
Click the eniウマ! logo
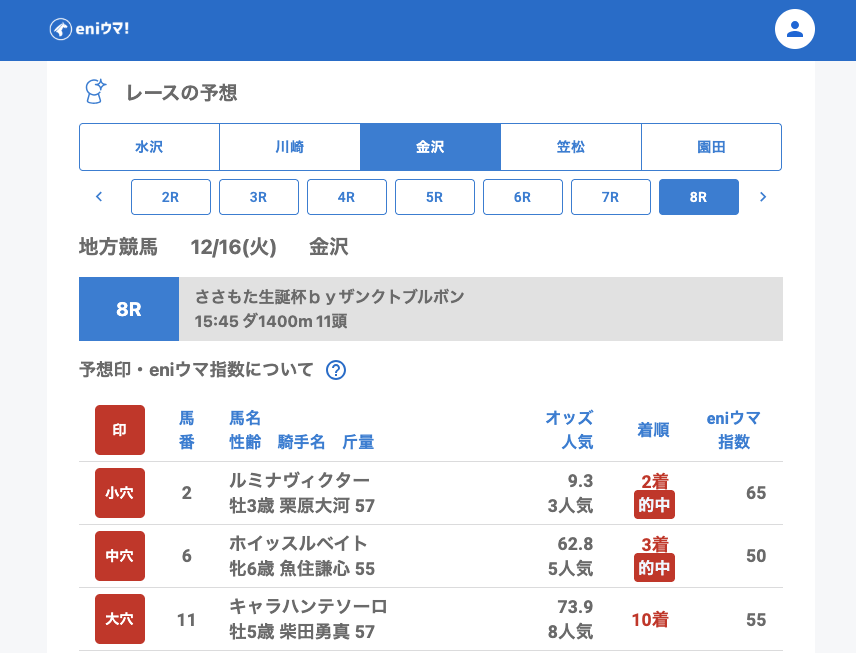(89, 29)
